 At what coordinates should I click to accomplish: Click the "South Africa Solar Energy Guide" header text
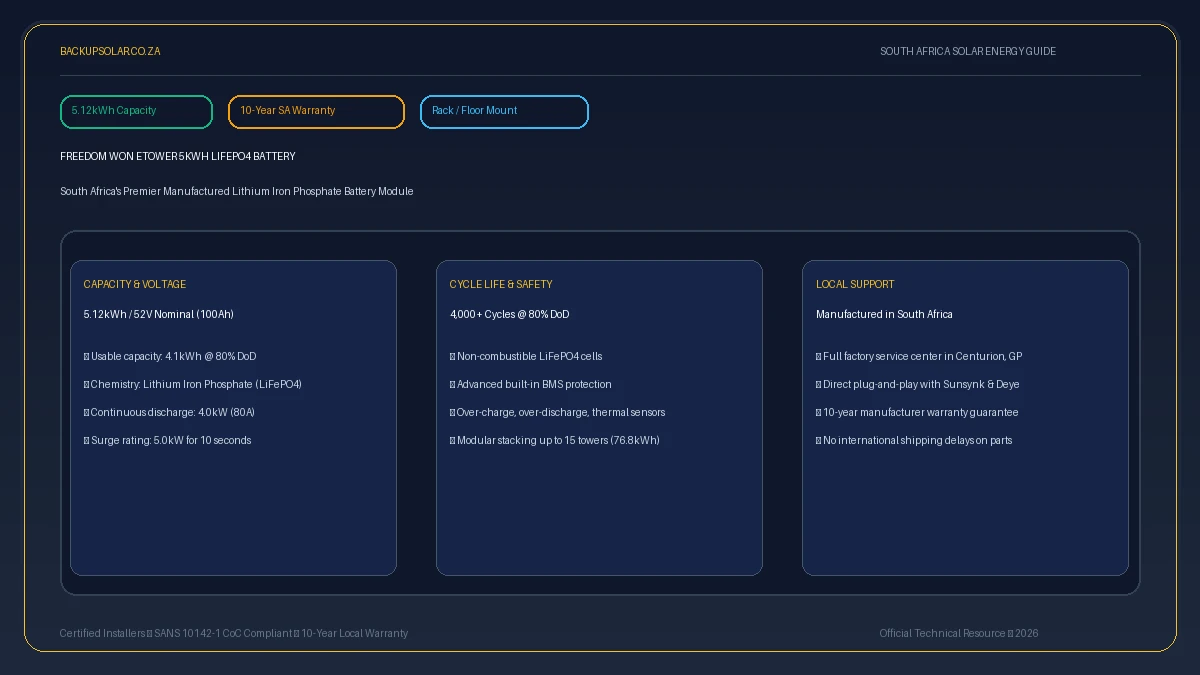pyautogui.click(x=968, y=51)
